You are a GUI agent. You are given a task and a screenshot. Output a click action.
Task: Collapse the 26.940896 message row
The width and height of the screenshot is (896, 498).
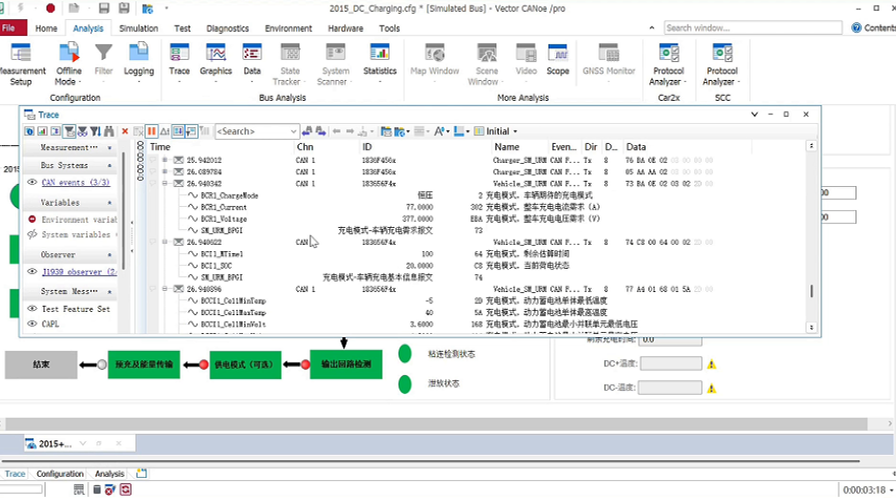coord(165,289)
